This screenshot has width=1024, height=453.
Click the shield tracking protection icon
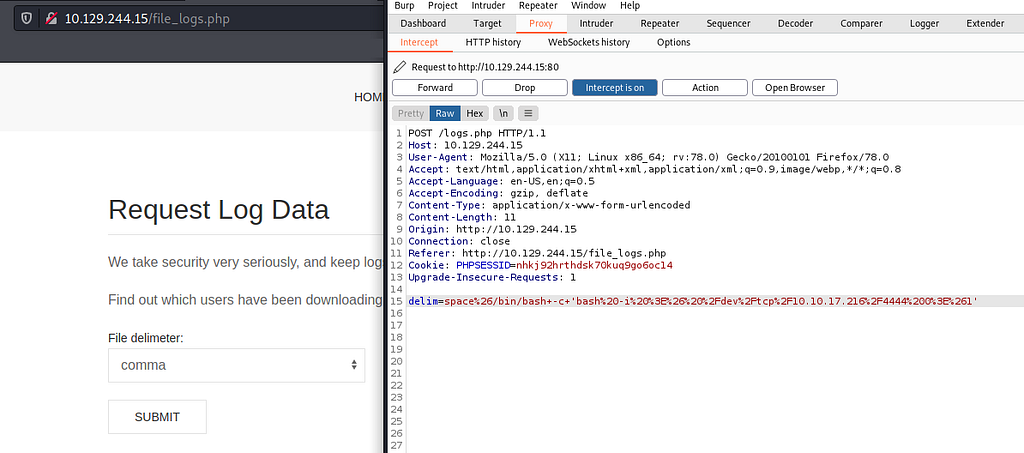[27, 19]
